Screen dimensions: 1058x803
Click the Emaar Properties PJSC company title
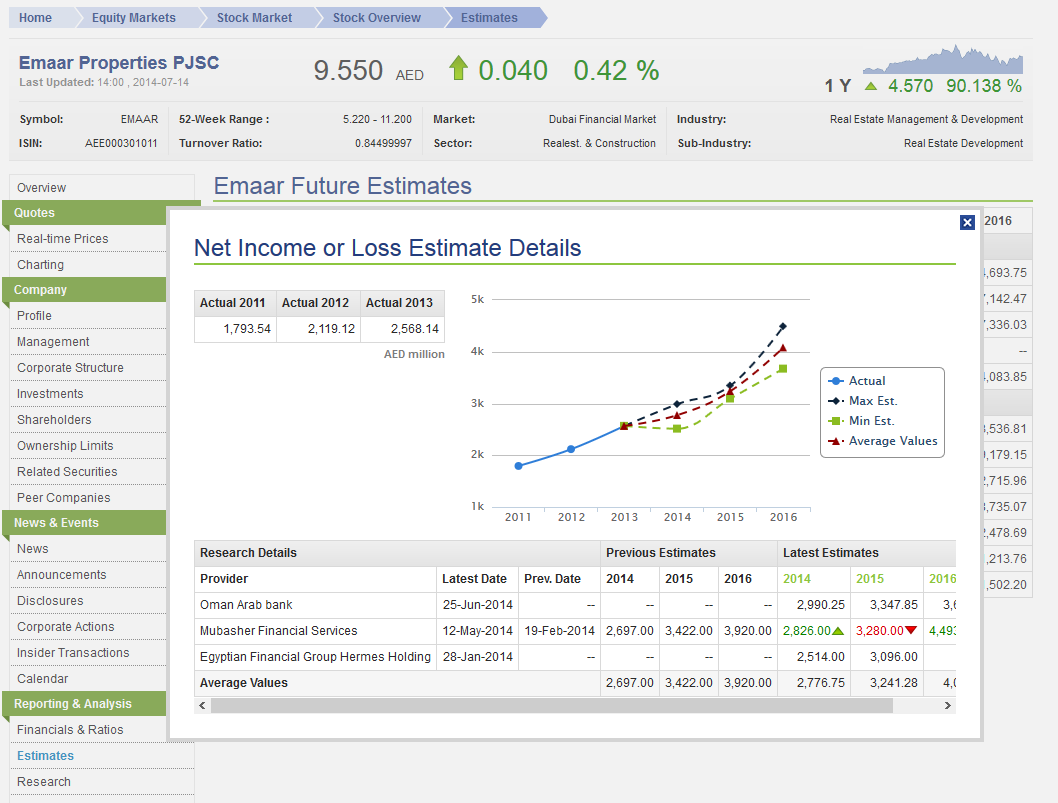click(x=119, y=63)
